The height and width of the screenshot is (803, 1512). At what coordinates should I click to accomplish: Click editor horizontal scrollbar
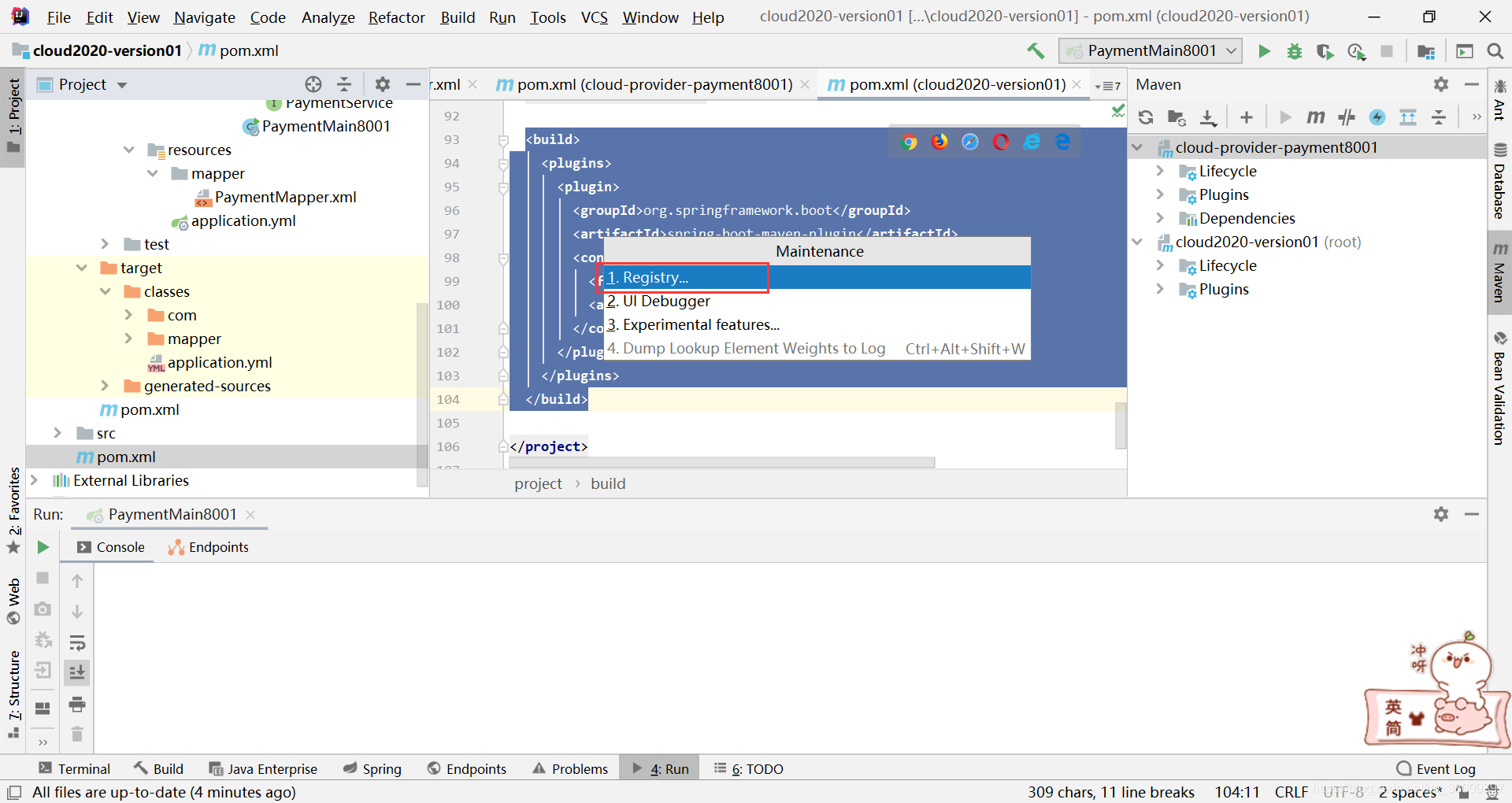(x=721, y=462)
